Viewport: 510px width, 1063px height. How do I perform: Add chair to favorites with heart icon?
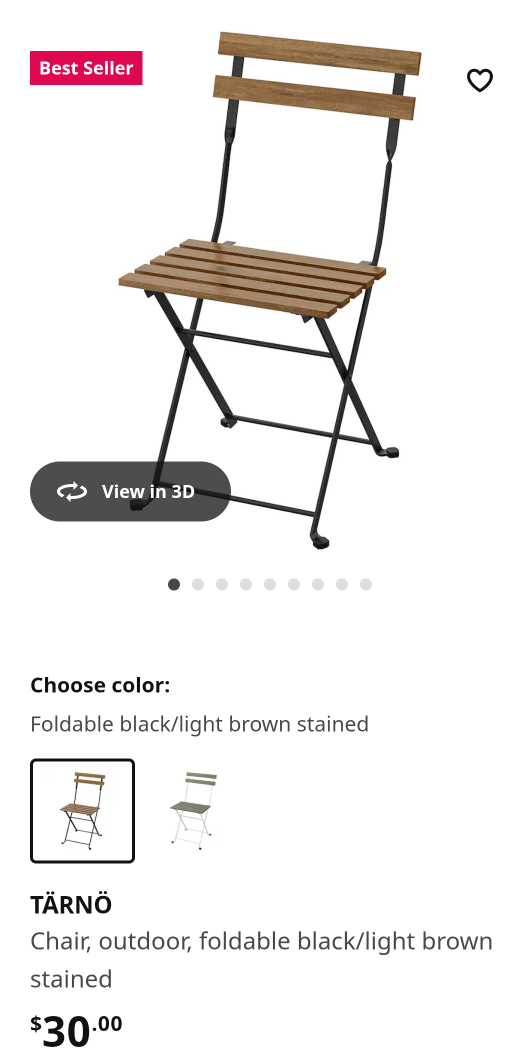479,80
